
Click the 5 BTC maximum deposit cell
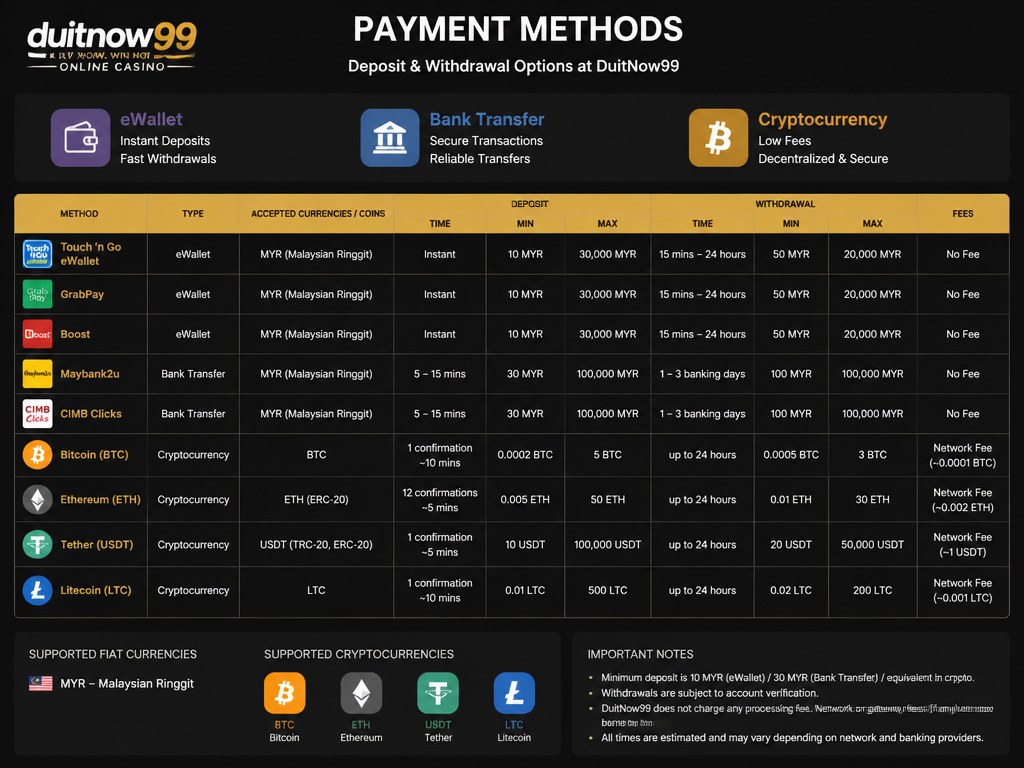[x=607, y=455]
